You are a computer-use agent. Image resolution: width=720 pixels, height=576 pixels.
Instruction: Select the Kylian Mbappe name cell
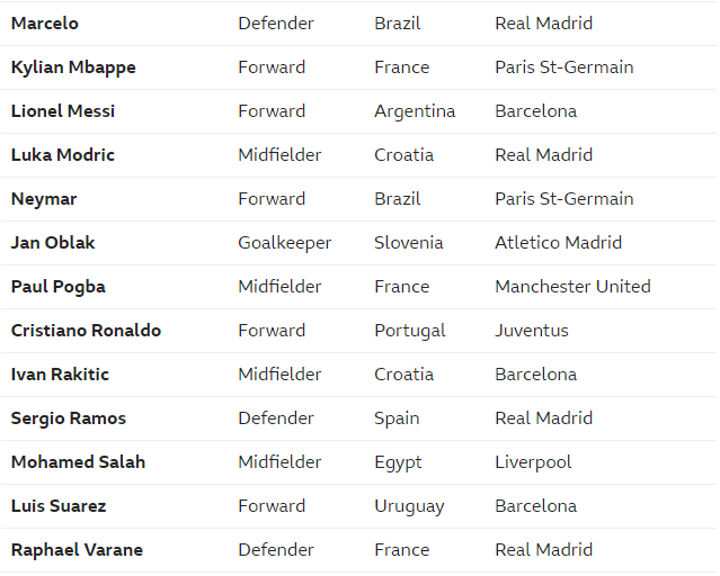click(x=73, y=67)
